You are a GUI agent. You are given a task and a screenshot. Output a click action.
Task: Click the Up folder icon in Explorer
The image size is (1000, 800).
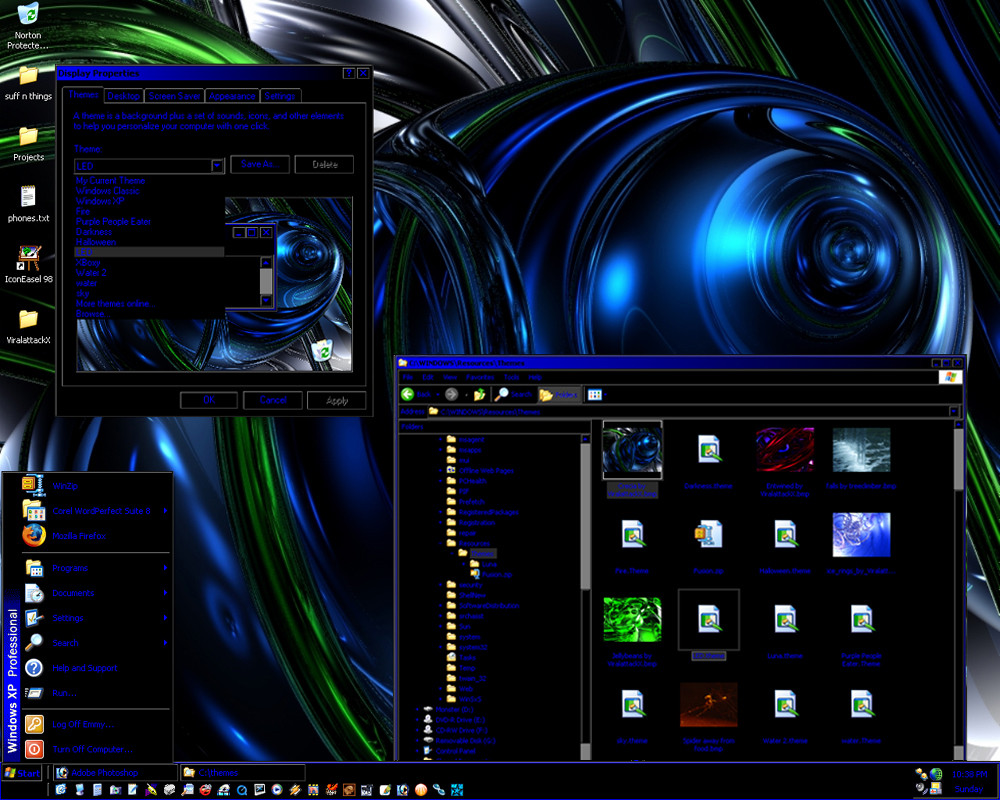click(480, 394)
